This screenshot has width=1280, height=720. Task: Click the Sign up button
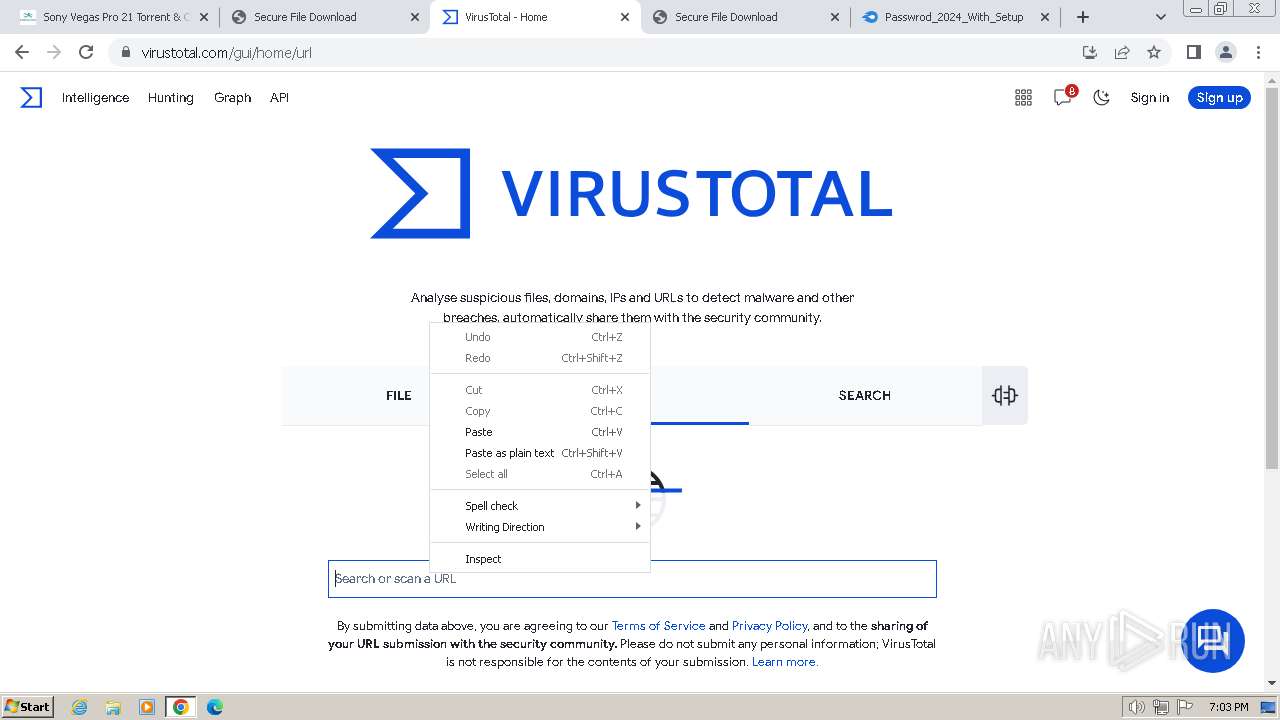click(x=1219, y=97)
